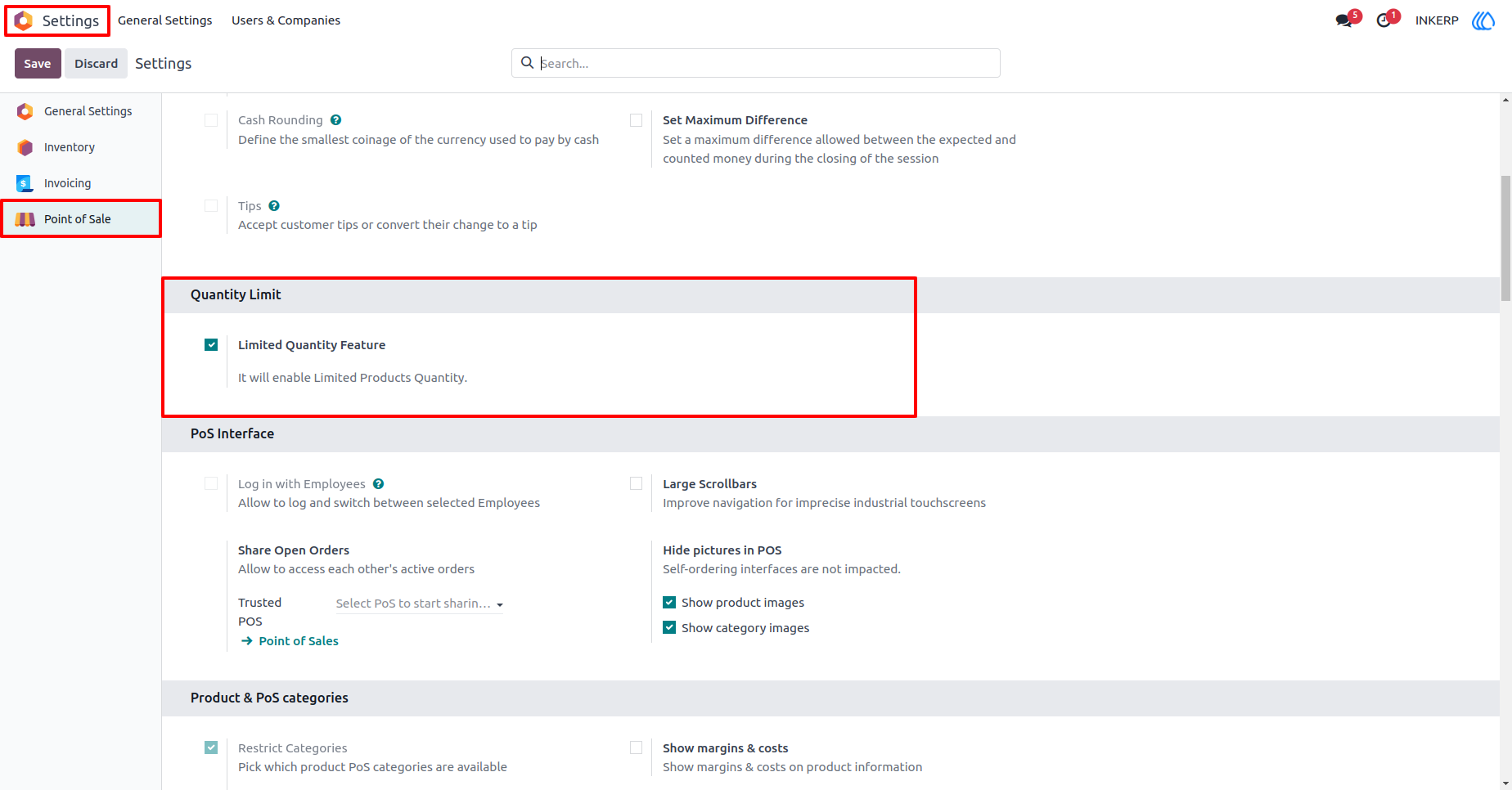Click the Save button

click(x=38, y=64)
